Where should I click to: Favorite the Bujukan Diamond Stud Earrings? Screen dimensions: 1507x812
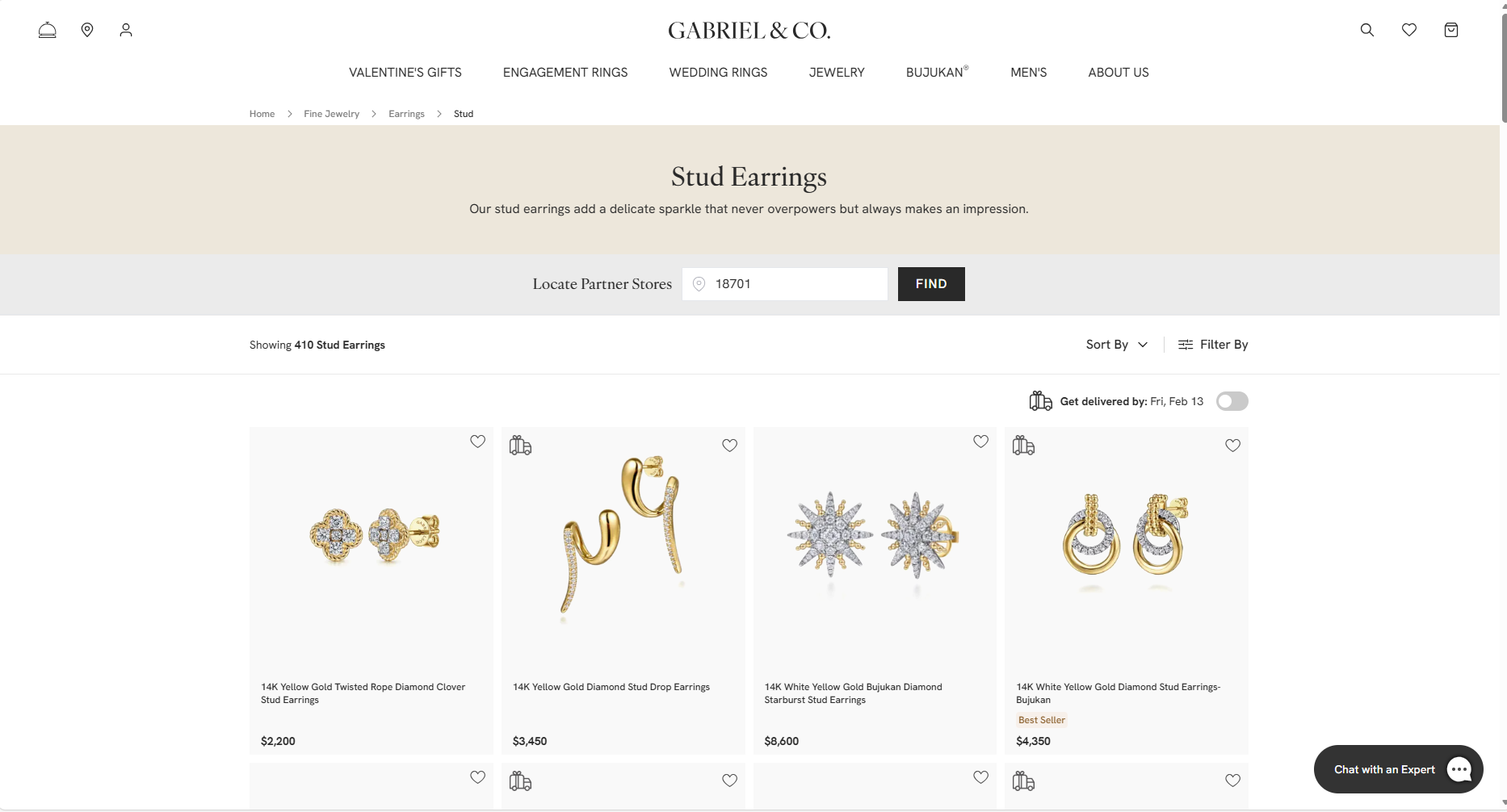tap(1232, 445)
